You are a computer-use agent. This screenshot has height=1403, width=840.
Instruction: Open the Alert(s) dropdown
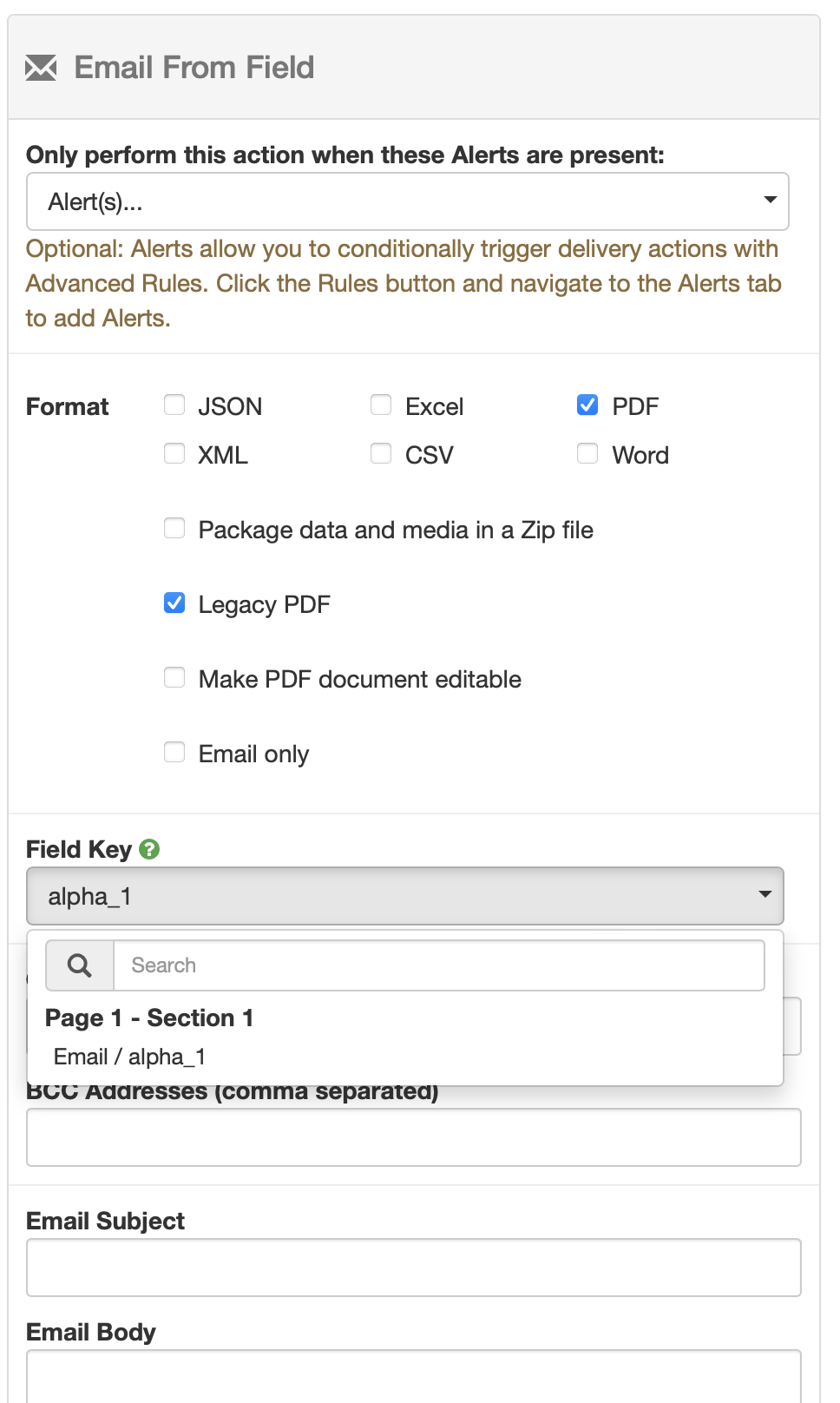pyautogui.click(x=407, y=201)
